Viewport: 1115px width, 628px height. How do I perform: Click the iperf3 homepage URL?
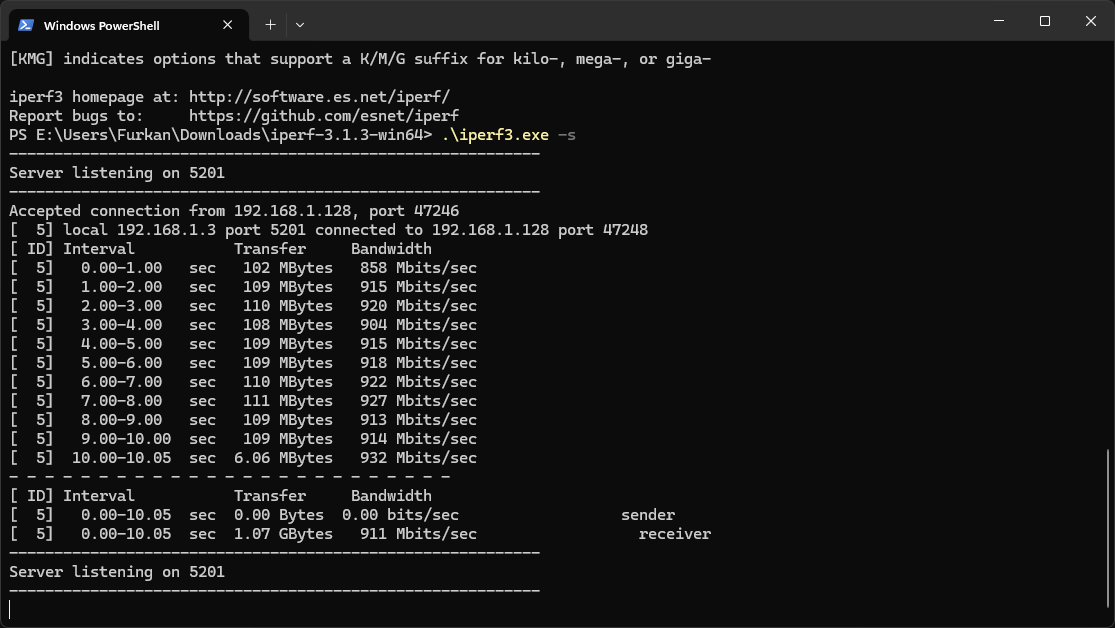point(319,97)
